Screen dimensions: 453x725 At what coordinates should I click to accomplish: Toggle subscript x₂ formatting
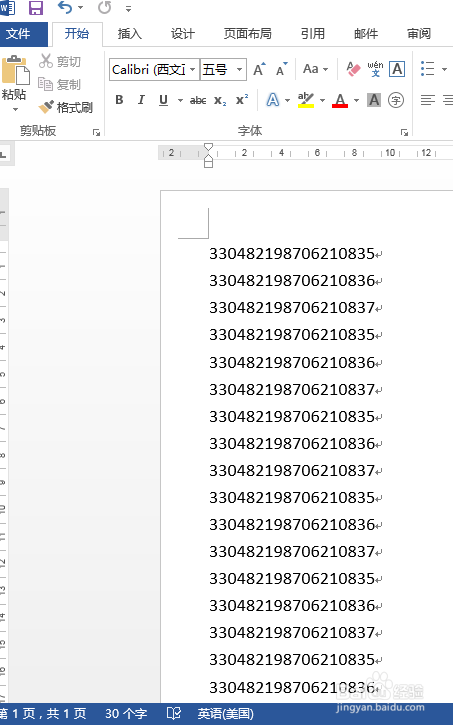click(x=220, y=100)
